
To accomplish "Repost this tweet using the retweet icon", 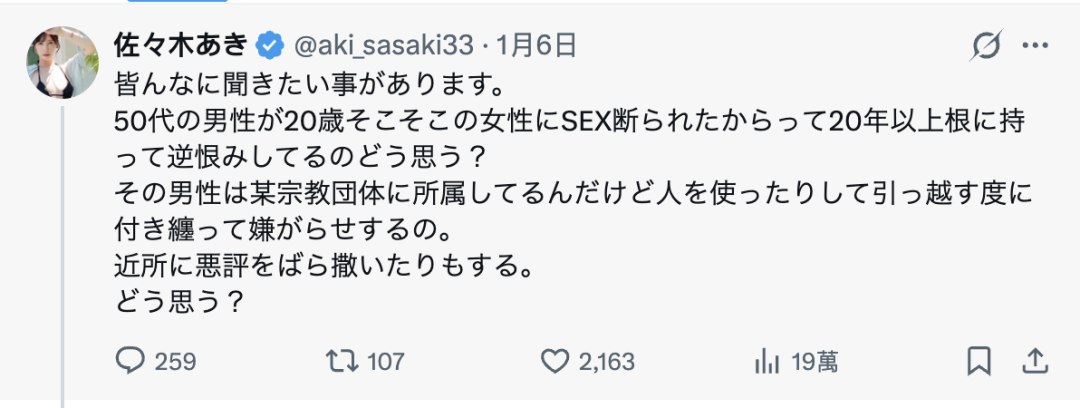I will 343,360.
